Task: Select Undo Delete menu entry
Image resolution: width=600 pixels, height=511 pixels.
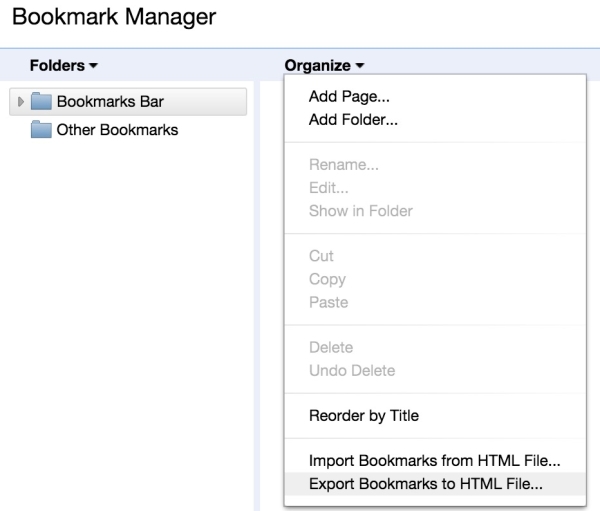Action: click(x=352, y=370)
